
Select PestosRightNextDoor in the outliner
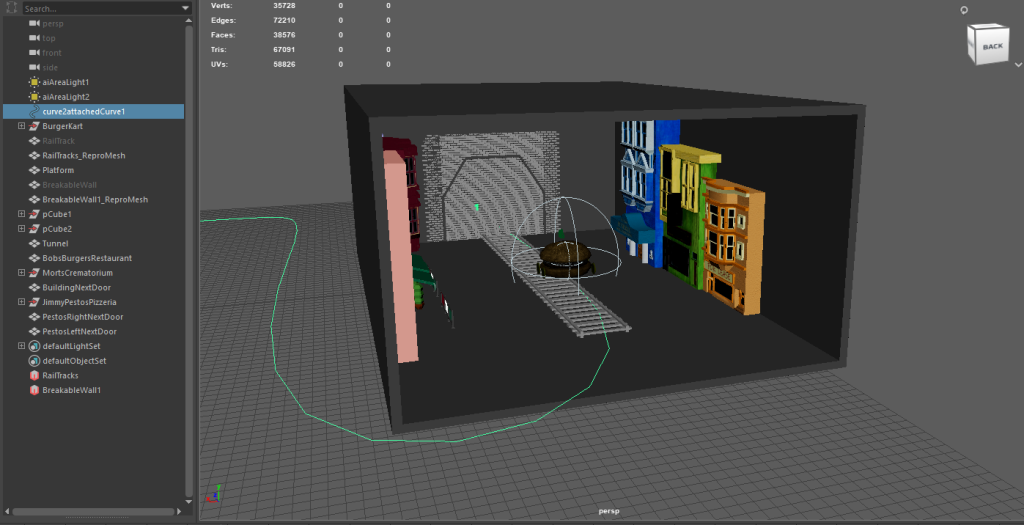click(x=82, y=316)
